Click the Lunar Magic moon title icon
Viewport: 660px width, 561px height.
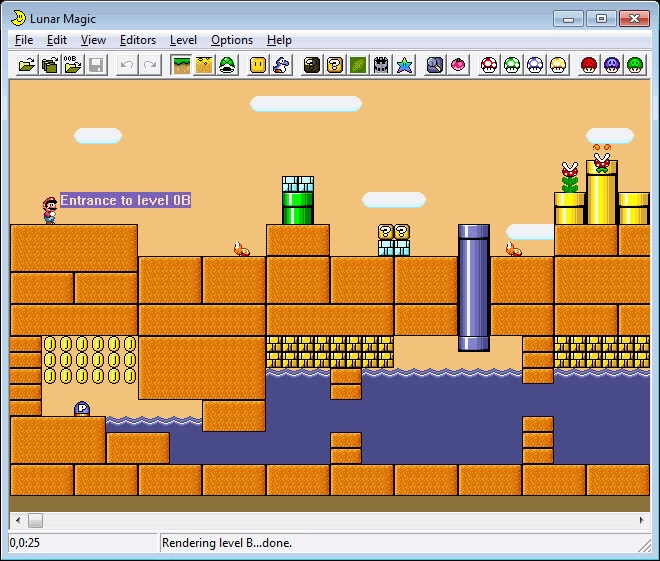pos(18,19)
